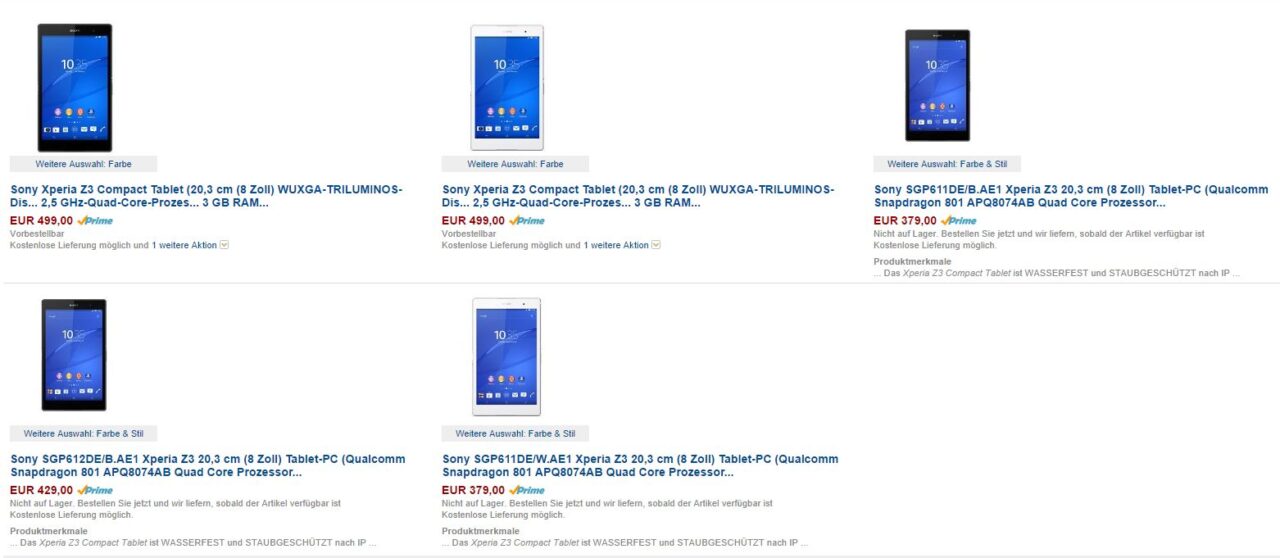Open SGP612DE/B.AE1 black tablet thumbnail
This screenshot has width=1280, height=558.
tap(74, 355)
